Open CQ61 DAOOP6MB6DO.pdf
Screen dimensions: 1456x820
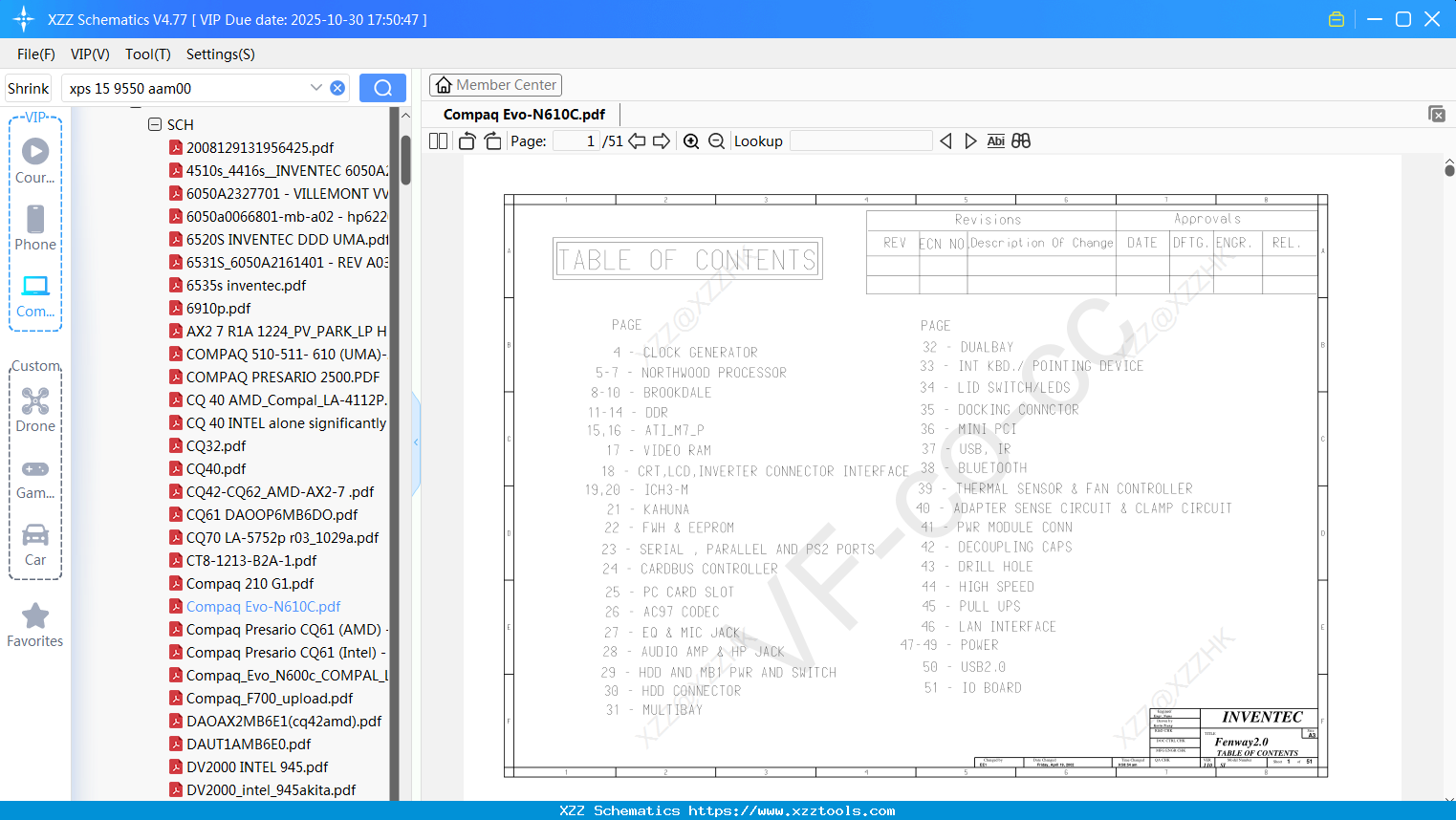[272, 515]
